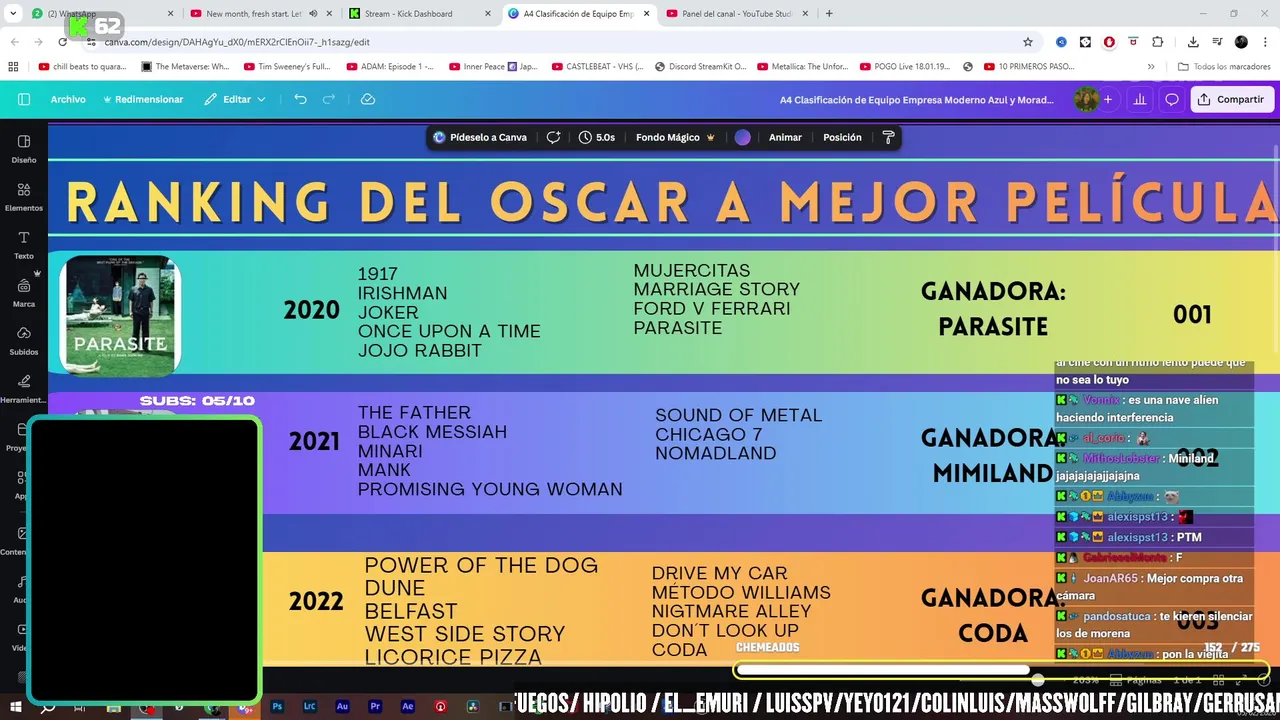
Task: Open the analytics bar chart icon
Action: coord(1140,99)
